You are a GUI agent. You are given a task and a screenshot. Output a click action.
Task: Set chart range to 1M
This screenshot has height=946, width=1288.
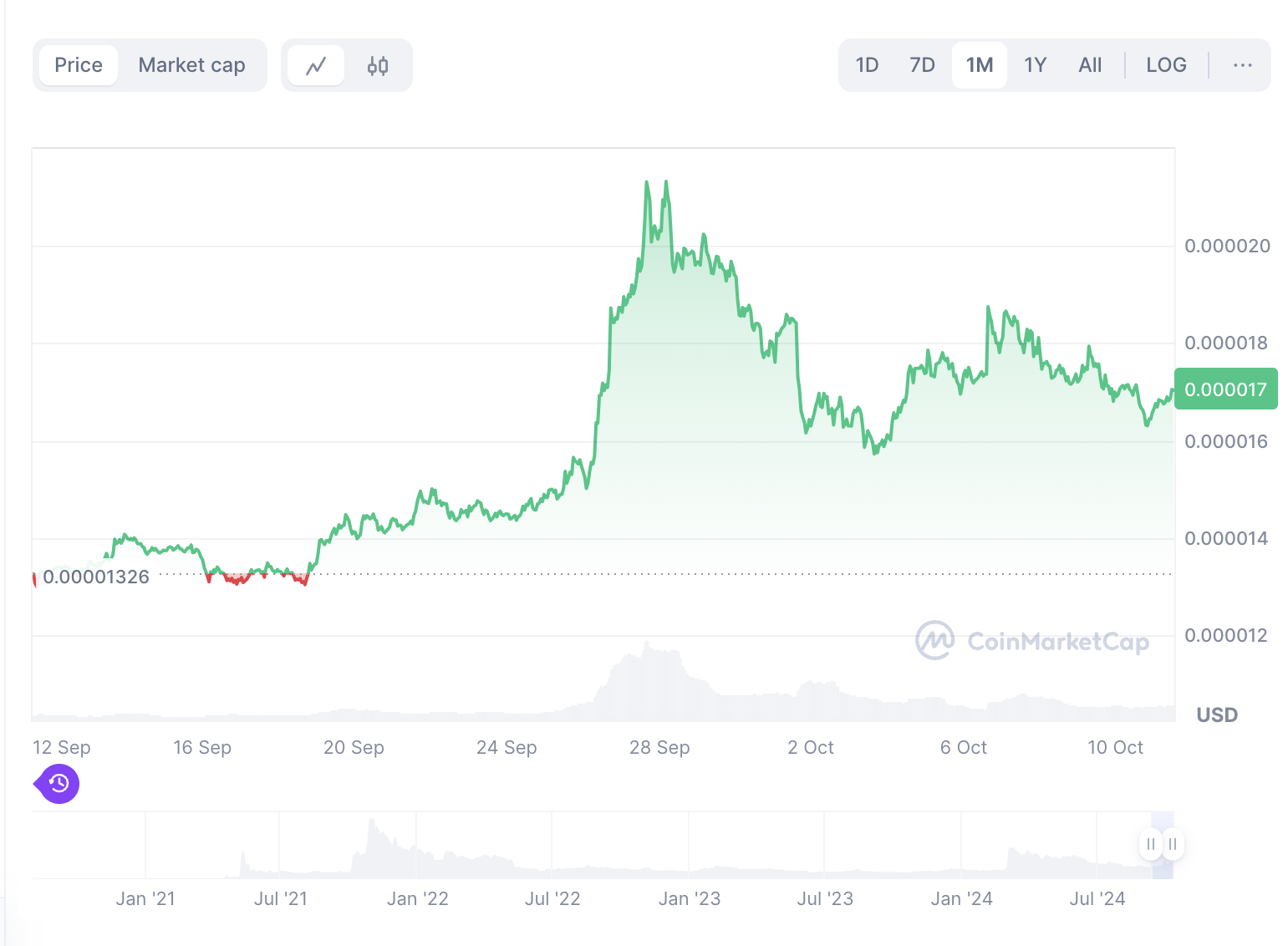[980, 65]
